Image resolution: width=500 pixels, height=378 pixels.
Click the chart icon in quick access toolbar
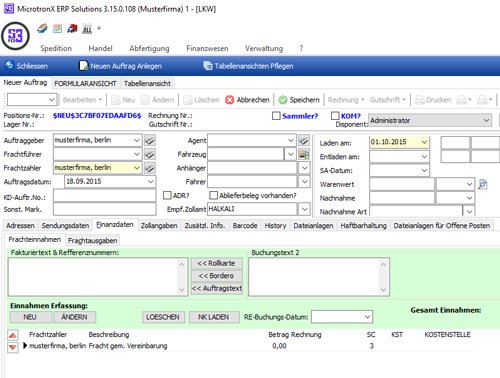87,29
